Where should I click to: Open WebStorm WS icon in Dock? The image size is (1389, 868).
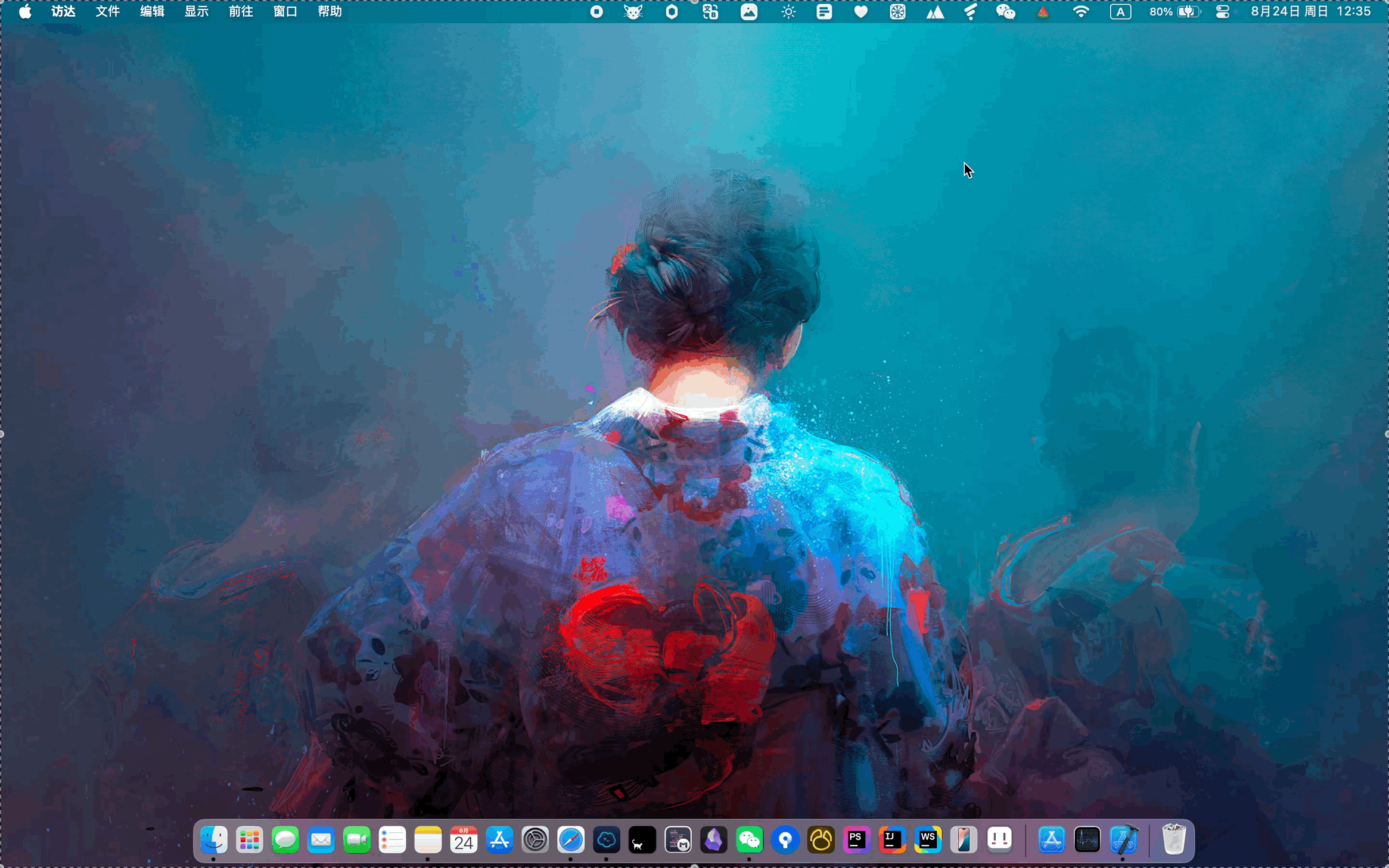tap(928, 840)
